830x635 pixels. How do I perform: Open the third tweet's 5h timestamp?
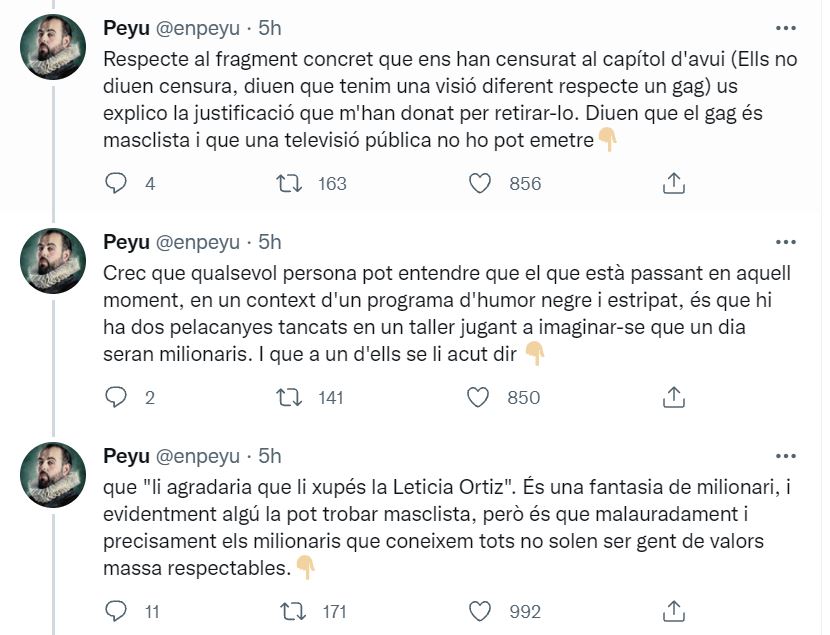tap(270, 456)
